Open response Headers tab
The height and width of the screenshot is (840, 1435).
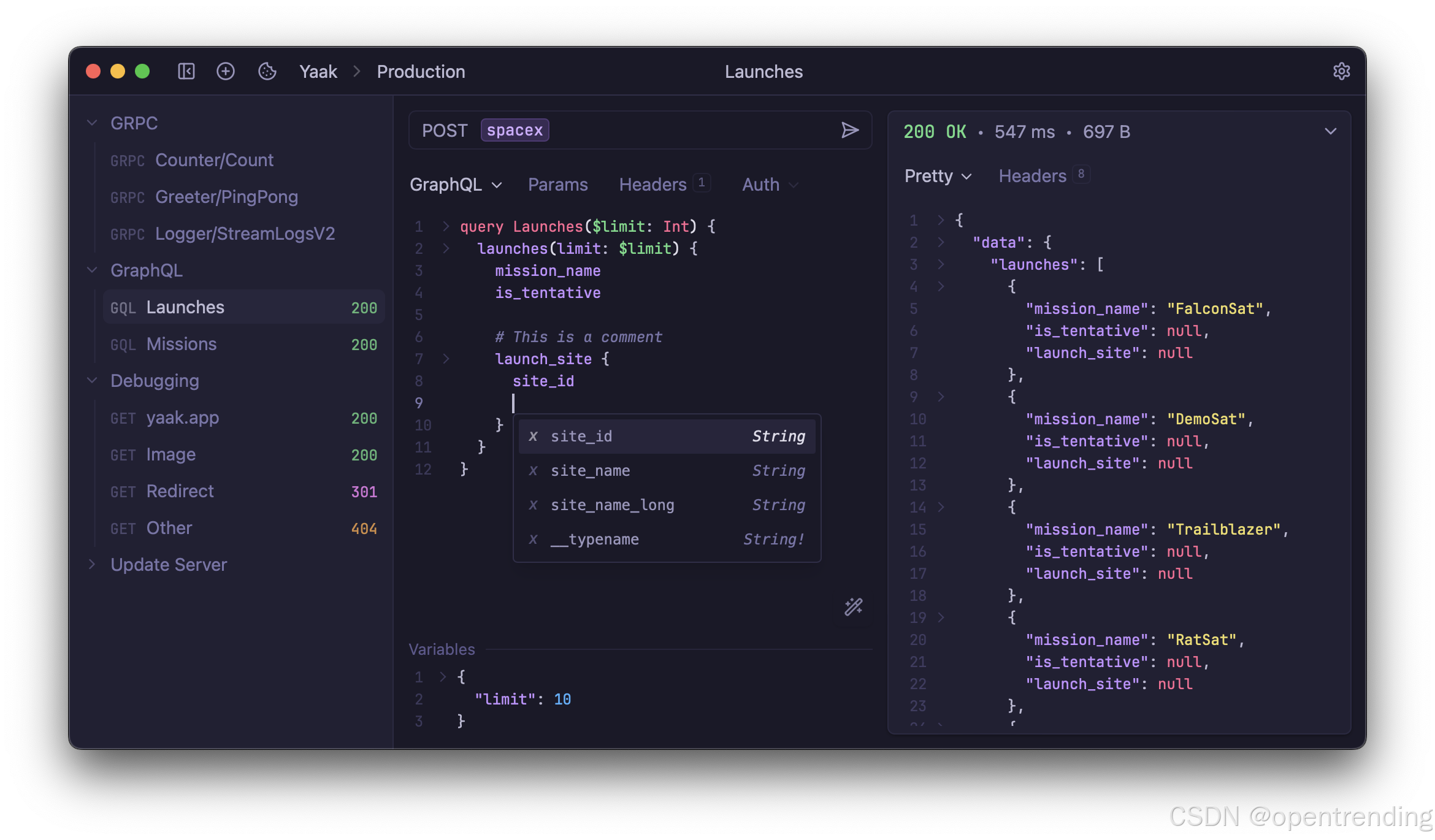tap(1033, 176)
